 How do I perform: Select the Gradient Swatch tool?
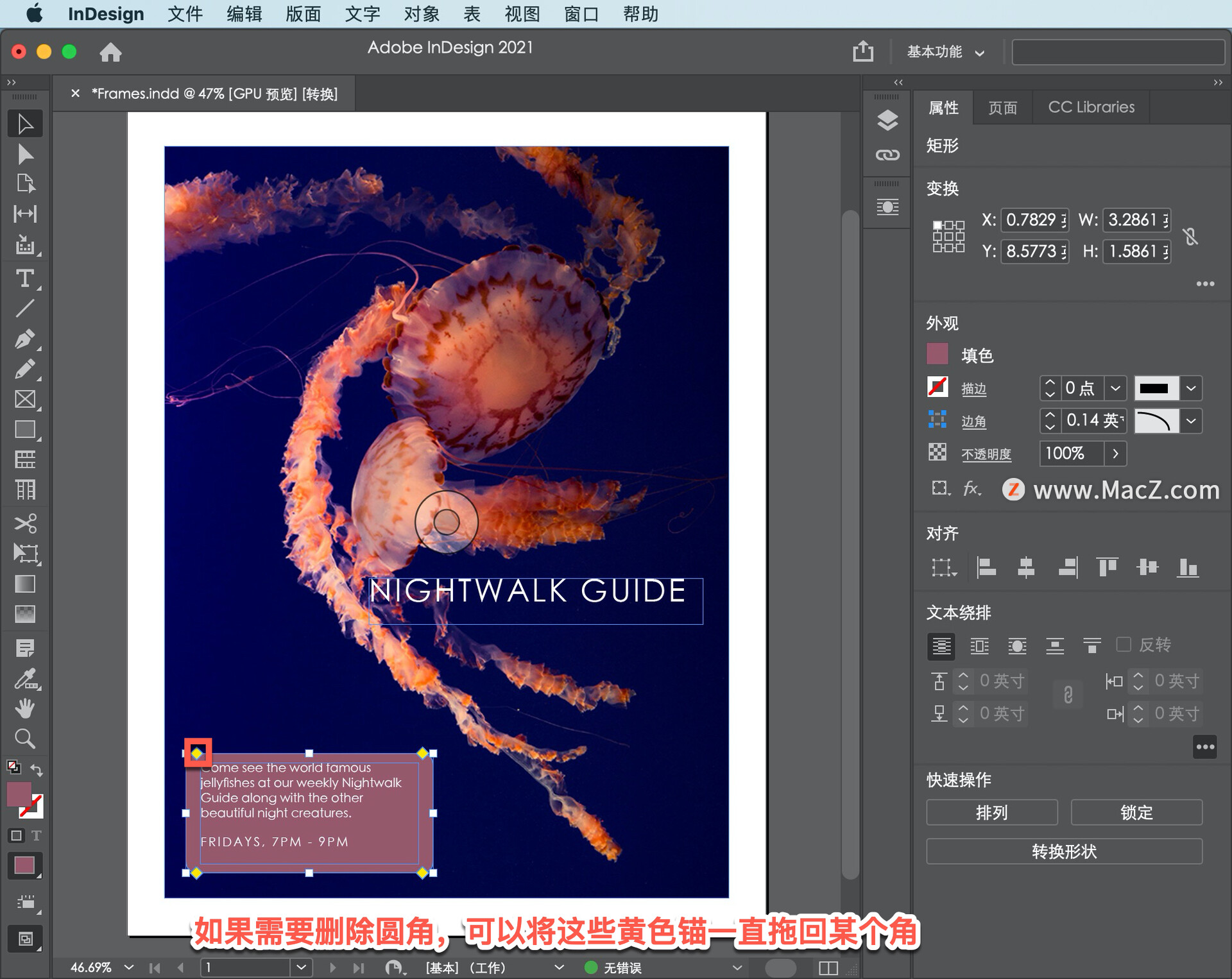pyautogui.click(x=25, y=584)
